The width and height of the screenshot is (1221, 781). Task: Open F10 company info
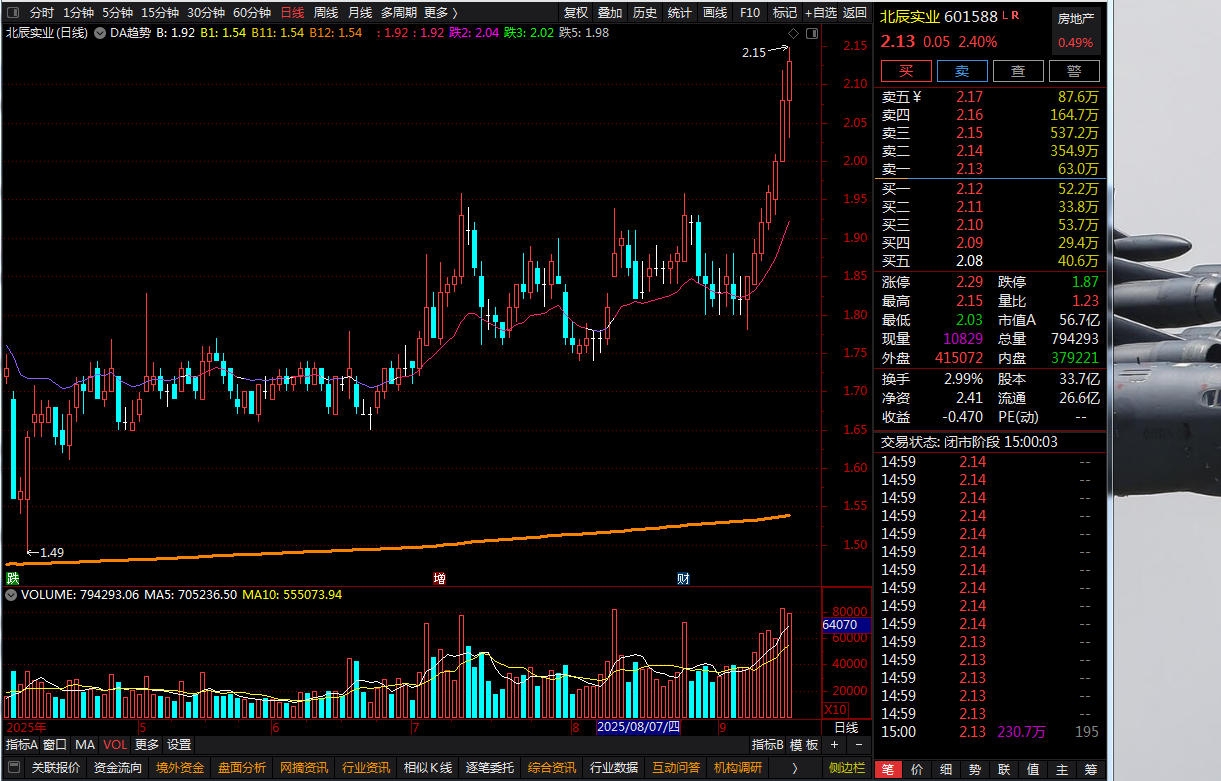click(749, 13)
